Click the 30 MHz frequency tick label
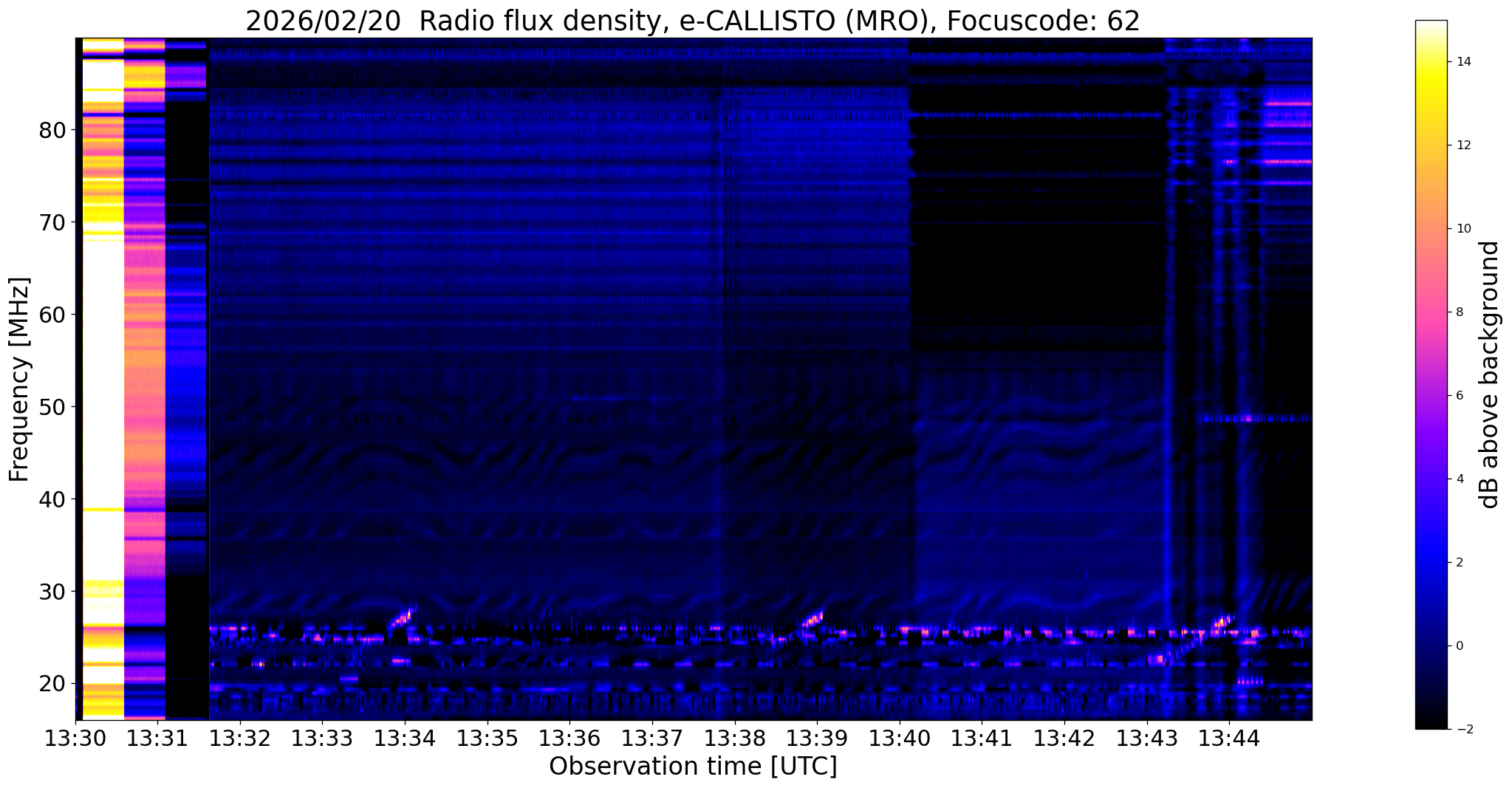The width and height of the screenshot is (1512, 788). point(52,592)
